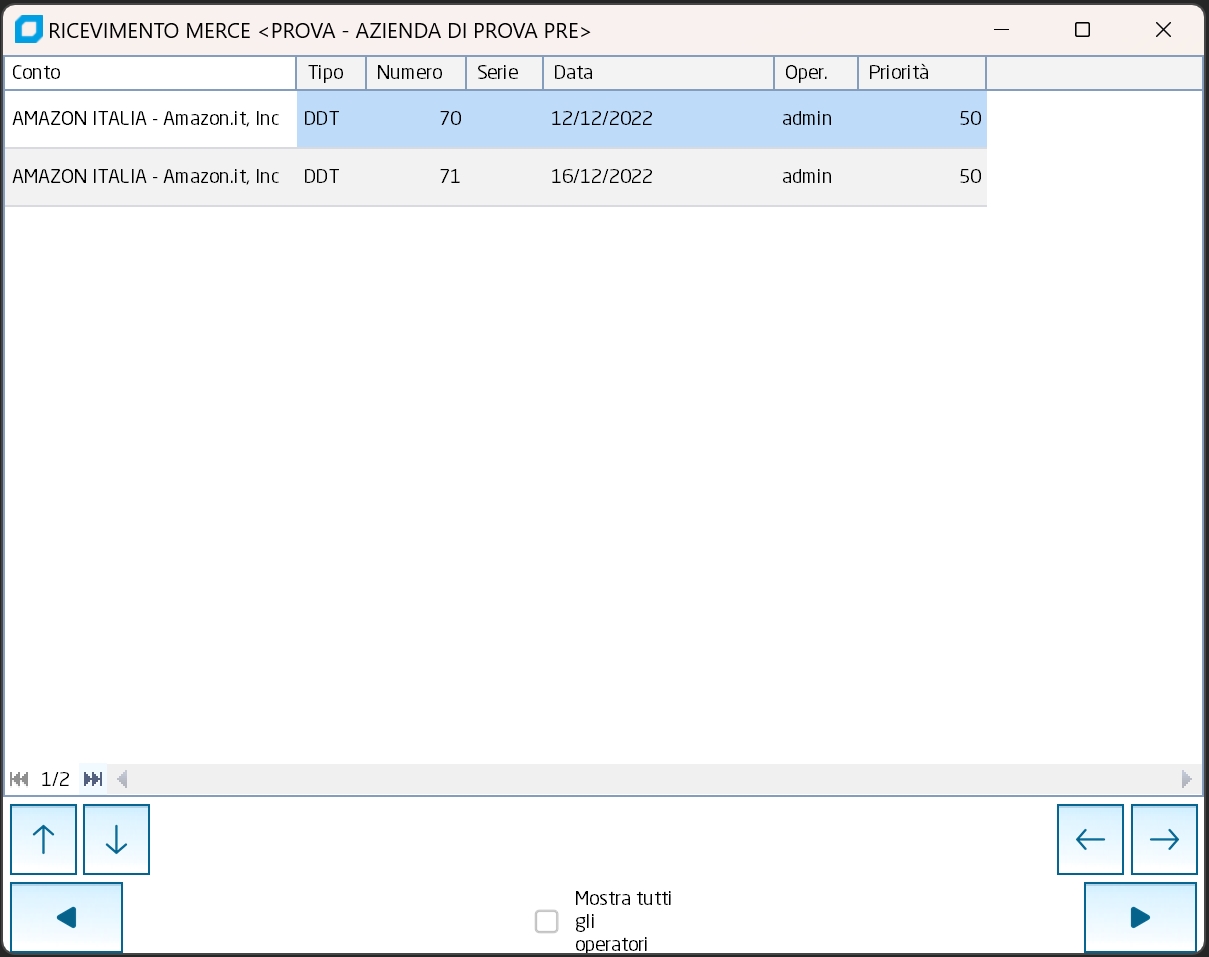Click date 12/12/2022 cell
This screenshot has height=957, width=1209.
coord(659,119)
